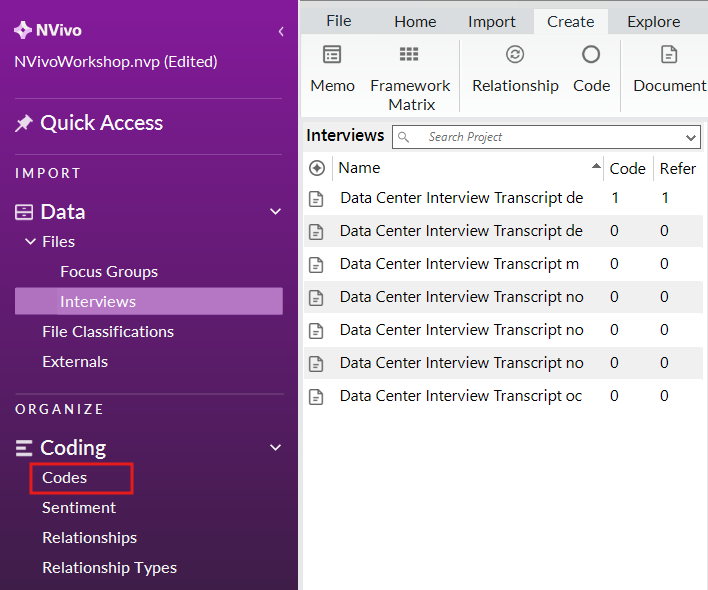The width and height of the screenshot is (708, 590).
Task: Click the Quick Access heading
Action: coord(102,123)
